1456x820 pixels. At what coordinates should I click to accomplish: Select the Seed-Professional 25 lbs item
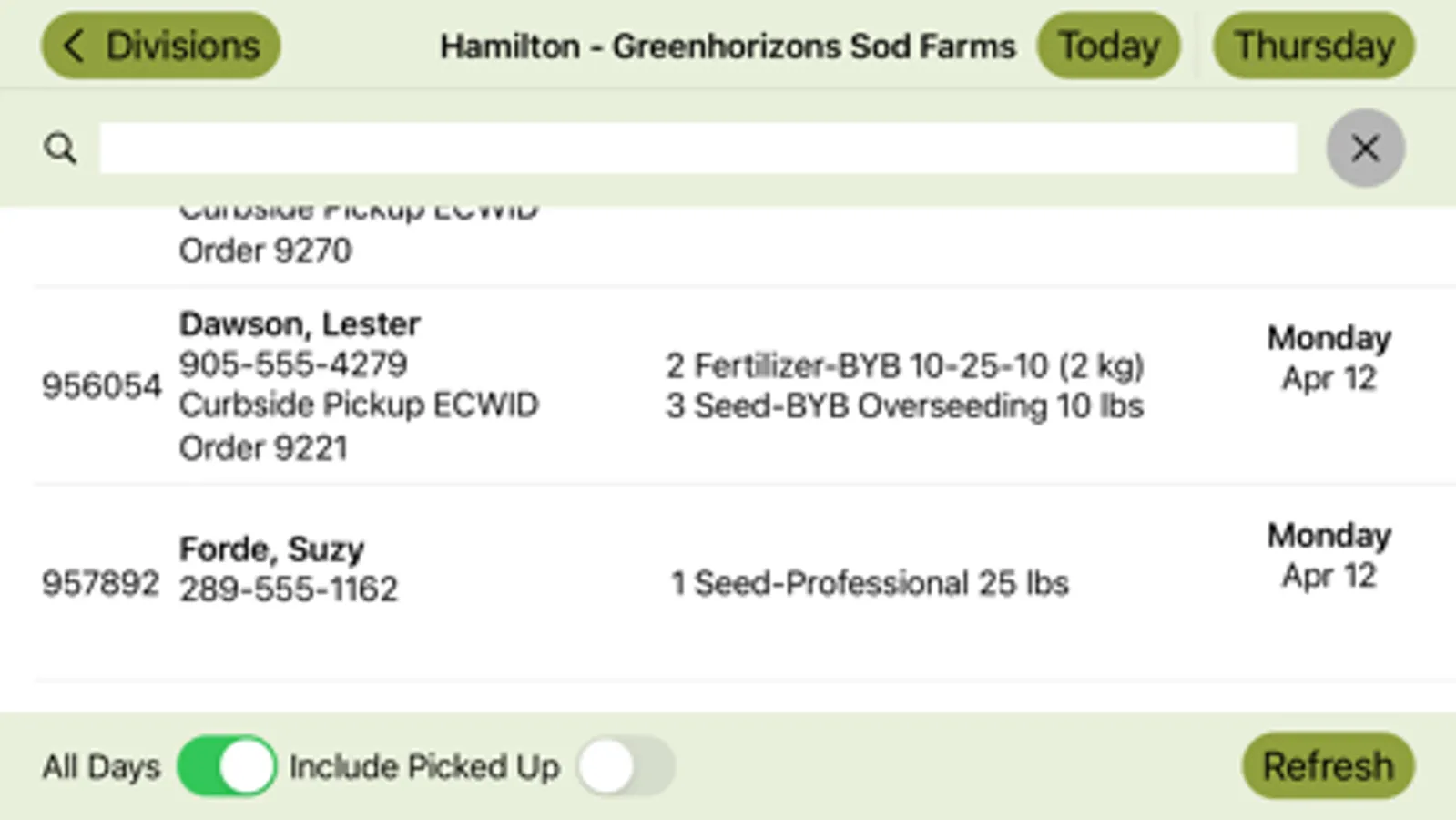click(870, 583)
